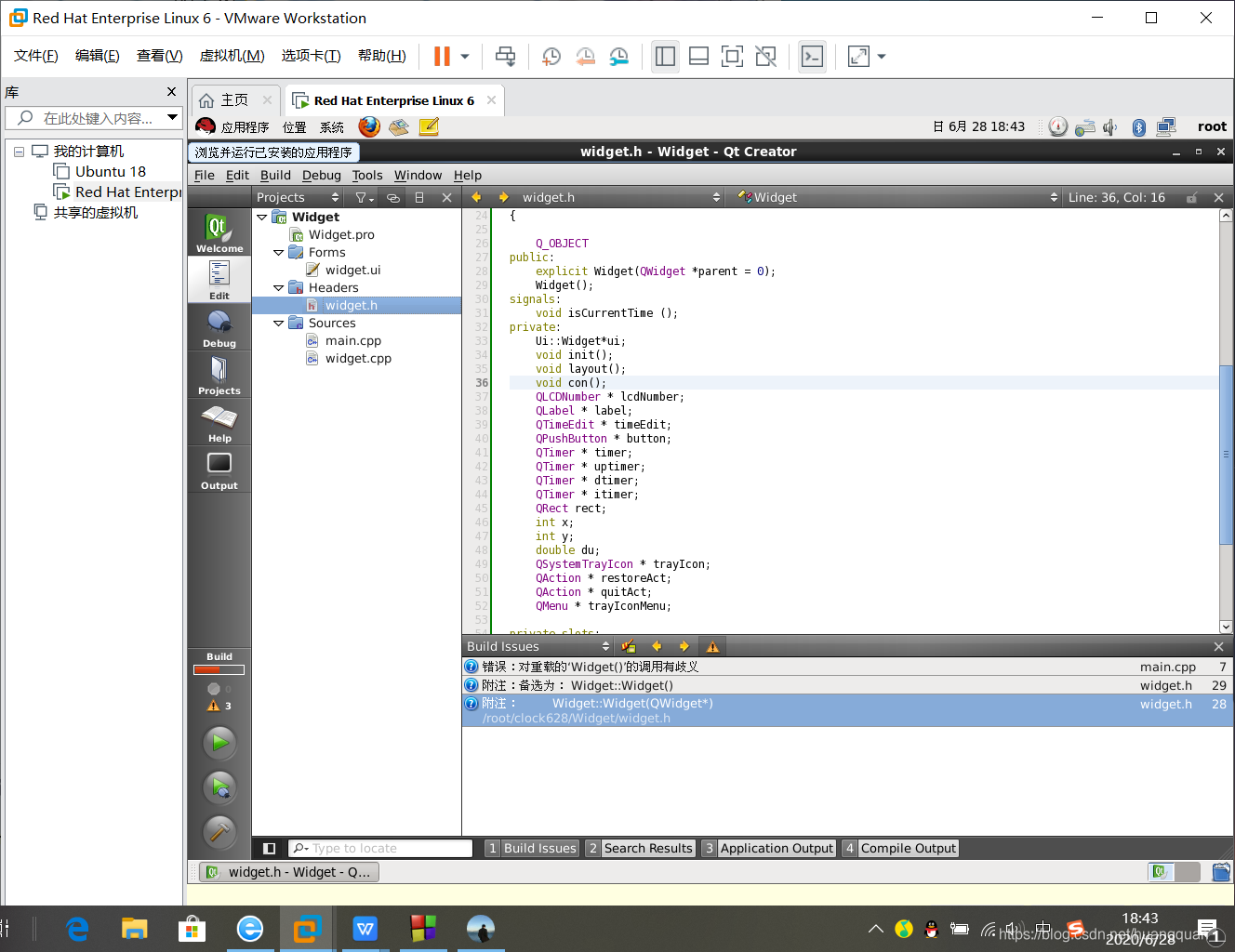The width and height of the screenshot is (1235, 952).
Task: Collapse the Widget project tree node
Action: click(x=262, y=217)
